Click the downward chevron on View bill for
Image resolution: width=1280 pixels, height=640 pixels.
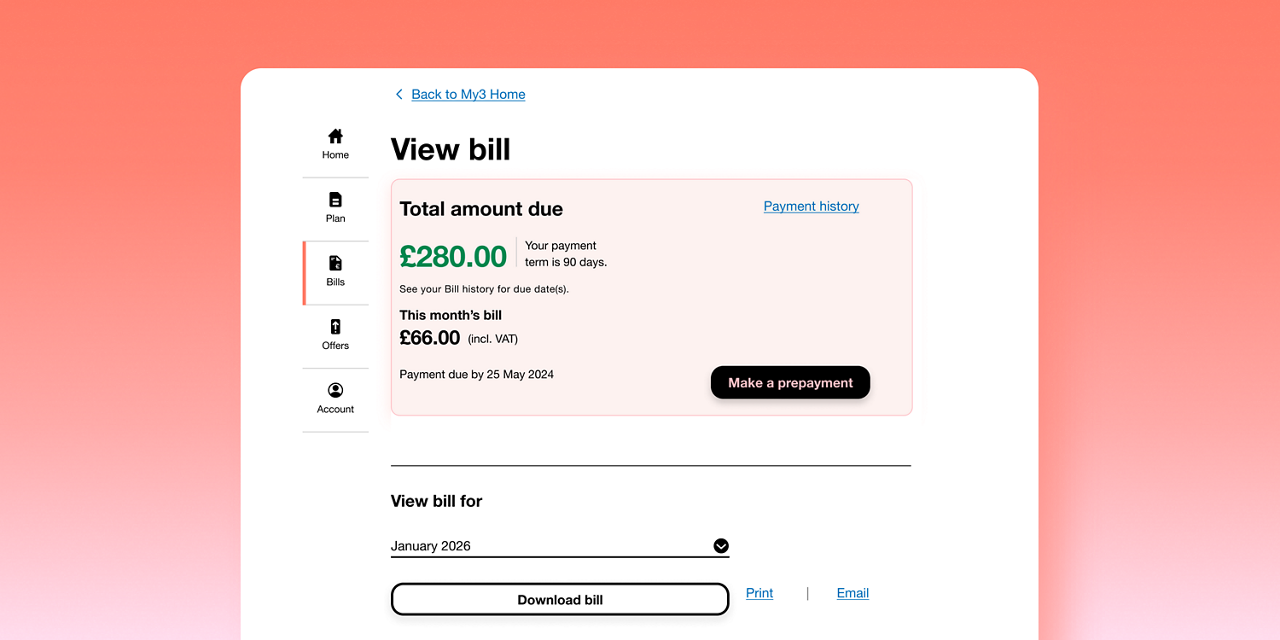pyautogui.click(x=720, y=546)
